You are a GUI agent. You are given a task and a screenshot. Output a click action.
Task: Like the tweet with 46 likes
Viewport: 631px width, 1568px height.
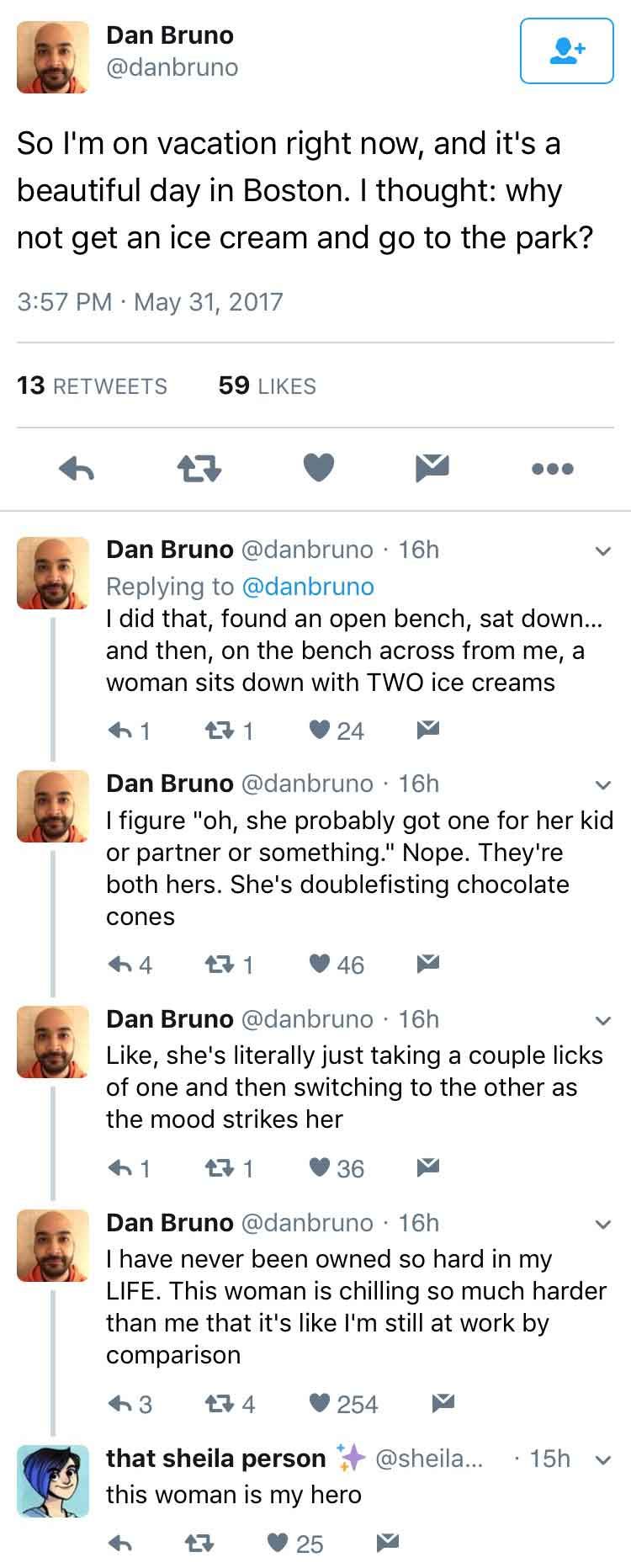pos(320,964)
